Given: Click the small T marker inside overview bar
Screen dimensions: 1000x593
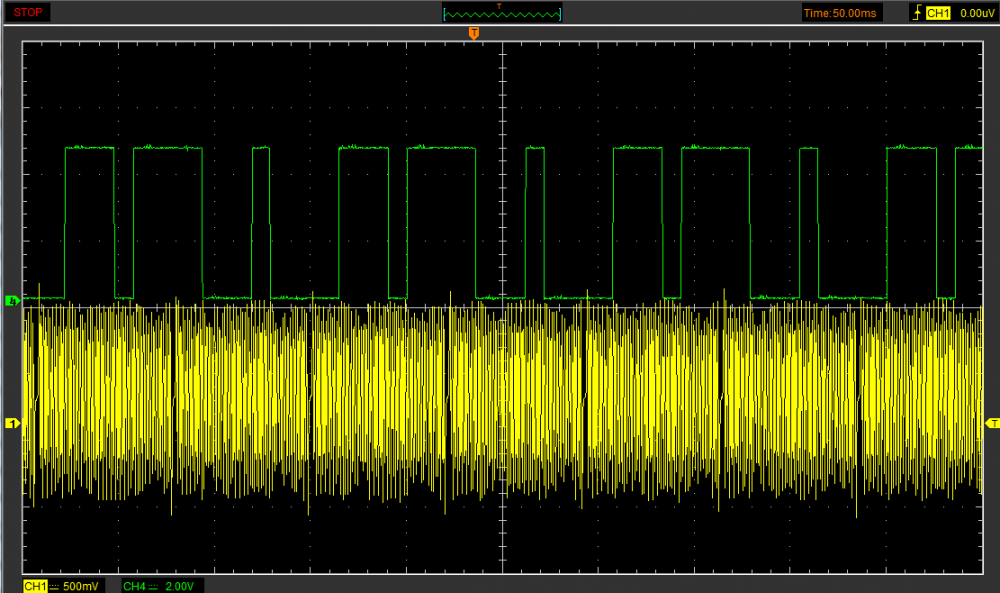Looking at the screenshot, I should 499,6.
